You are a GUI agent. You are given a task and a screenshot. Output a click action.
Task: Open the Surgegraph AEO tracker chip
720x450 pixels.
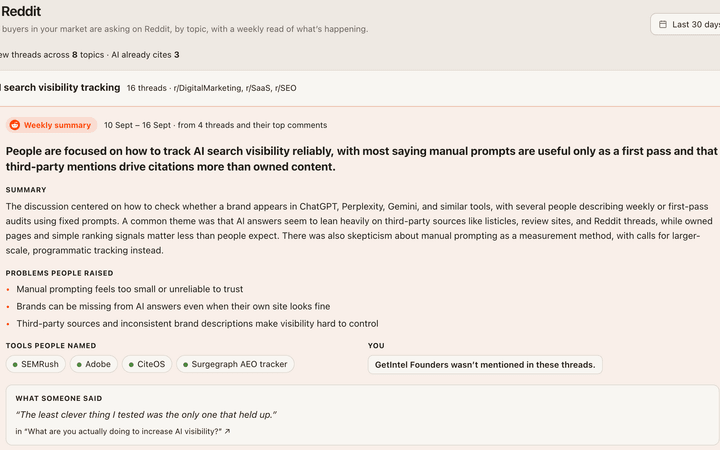tap(235, 364)
